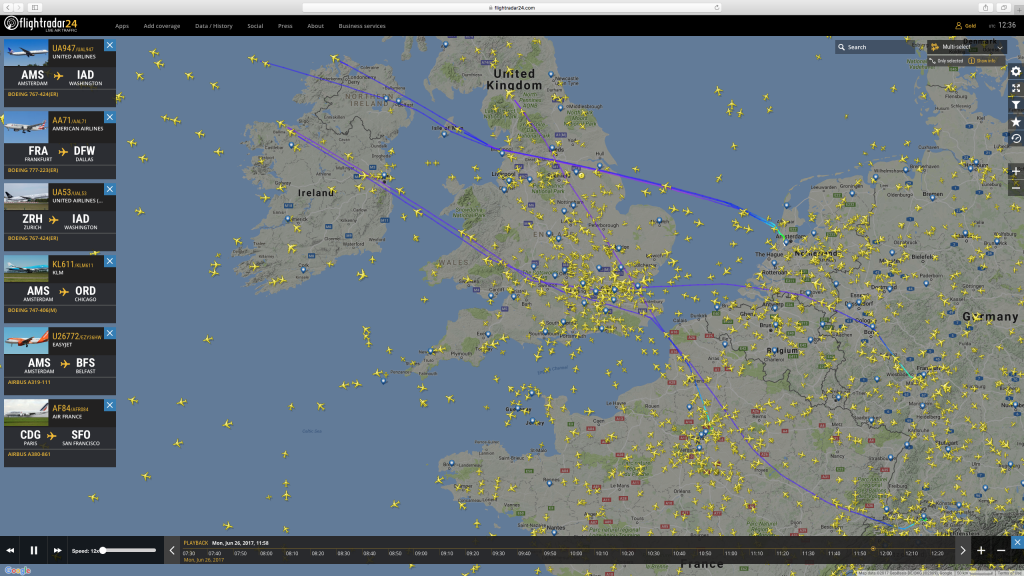Click the flightradar24 logo

pyautogui.click(x=40, y=24)
